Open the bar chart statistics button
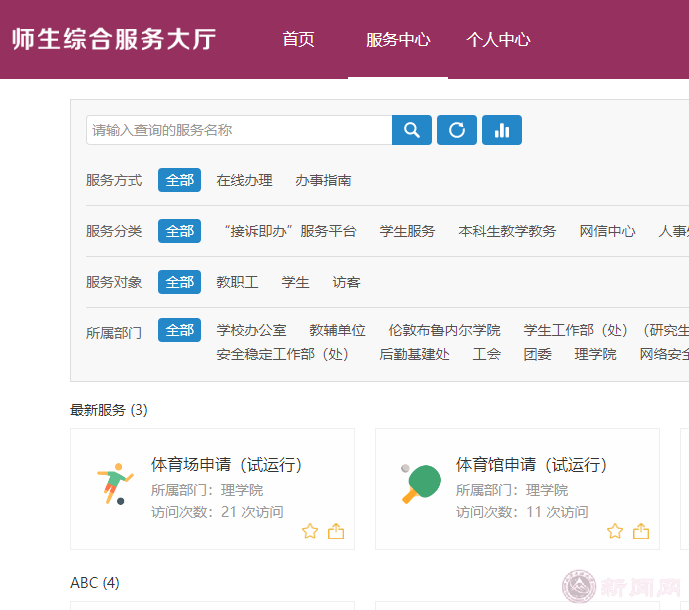The image size is (689, 610). [502, 130]
